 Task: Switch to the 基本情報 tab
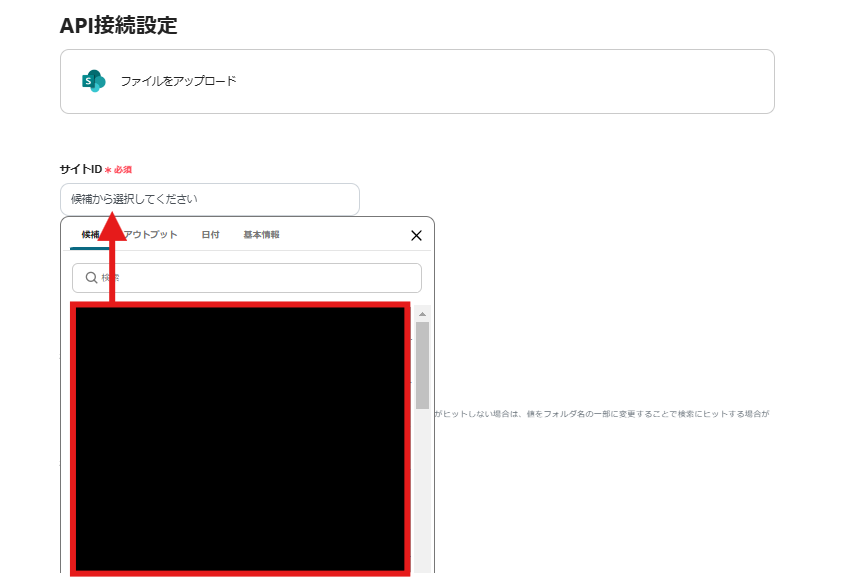click(x=261, y=234)
